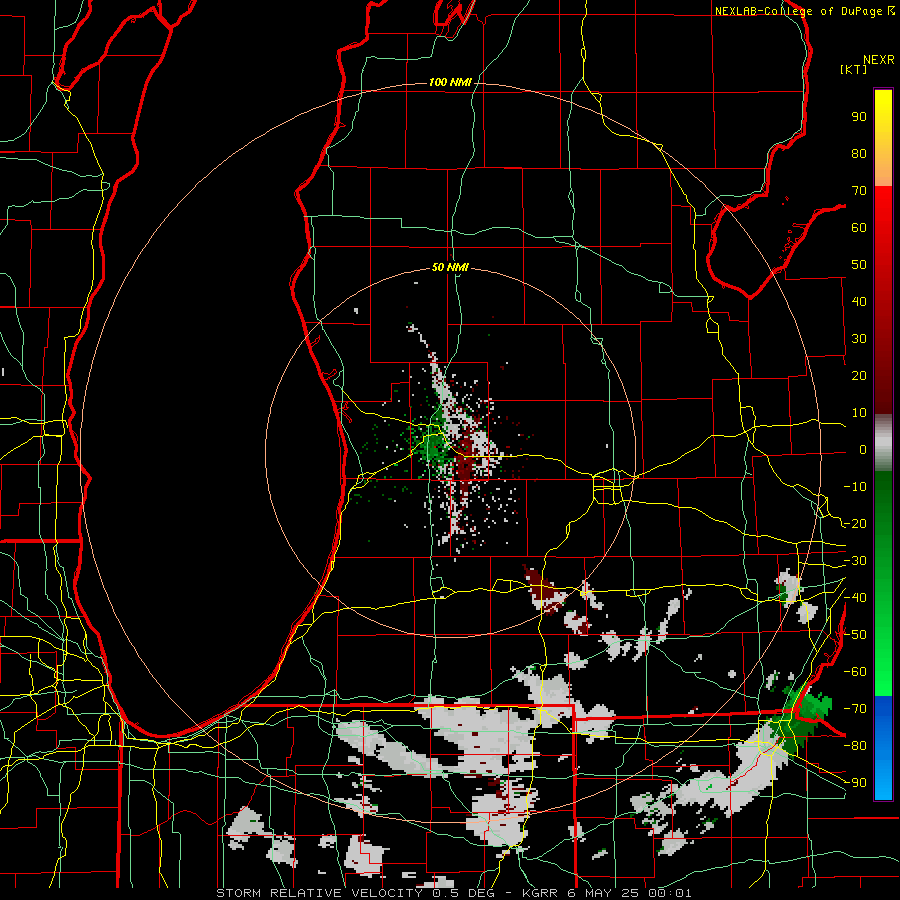This screenshot has height=900, width=900.
Task: Click the -50 value on velocity scale
Action: tap(855, 634)
